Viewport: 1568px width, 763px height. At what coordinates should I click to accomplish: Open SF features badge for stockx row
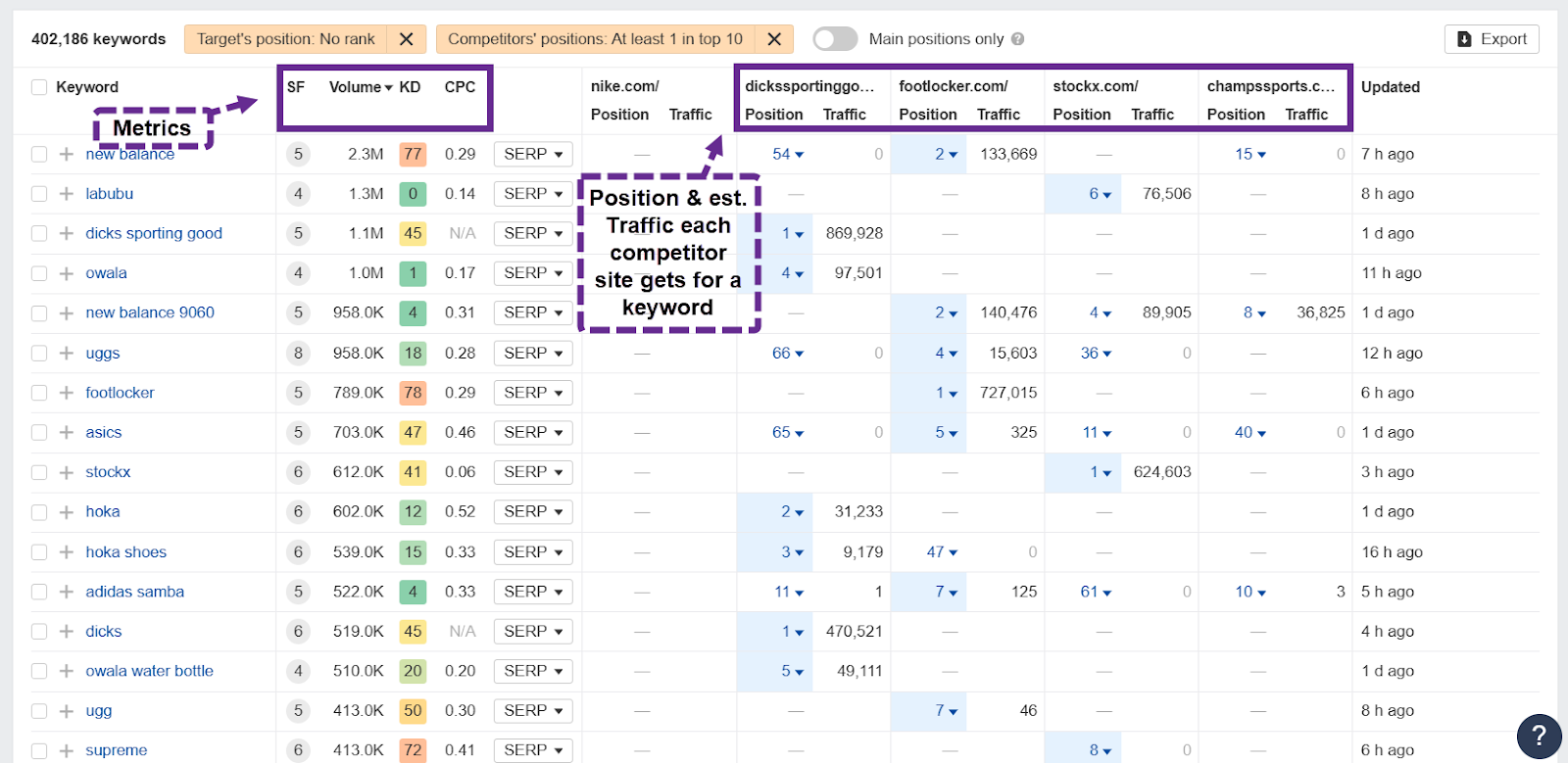299,472
